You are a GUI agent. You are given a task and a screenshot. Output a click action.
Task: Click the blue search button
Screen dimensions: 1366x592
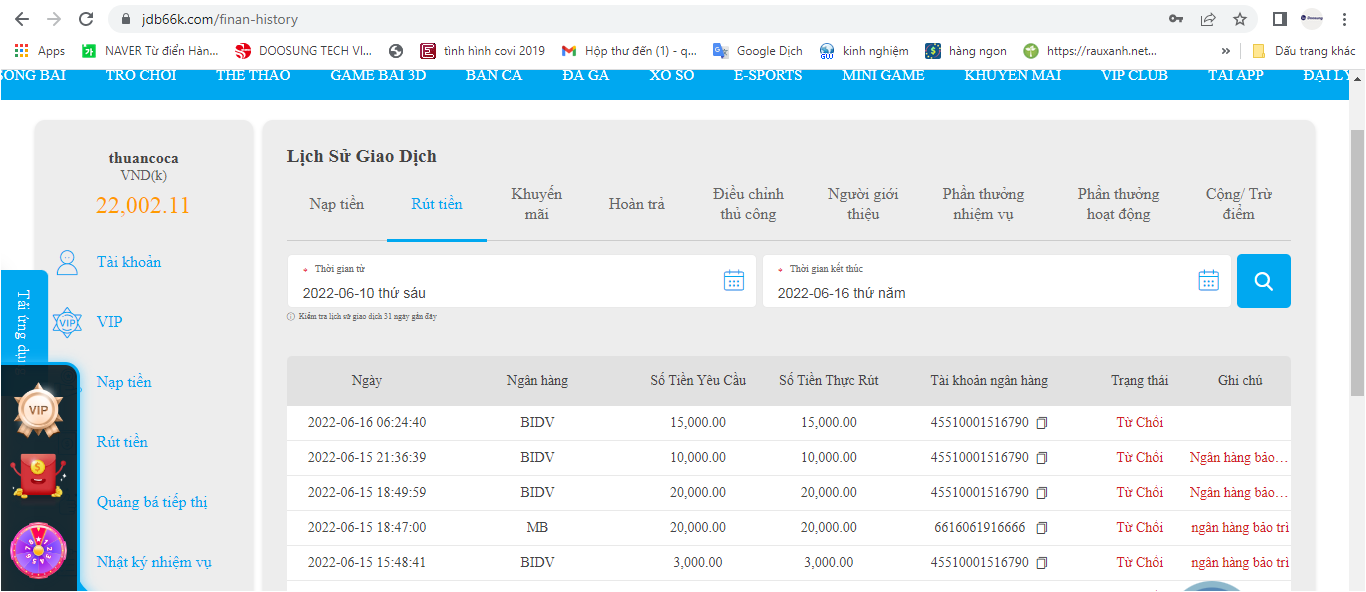pos(1264,281)
